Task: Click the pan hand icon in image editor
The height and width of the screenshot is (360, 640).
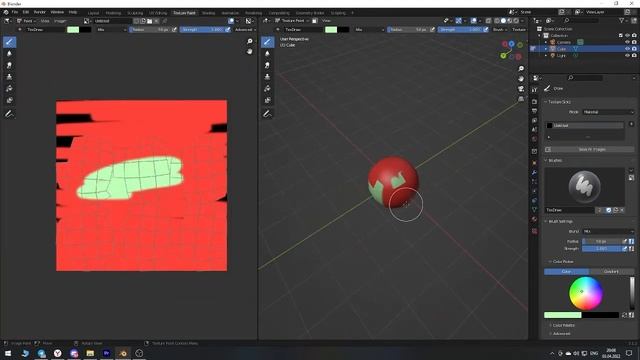Action: coord(250,51)
